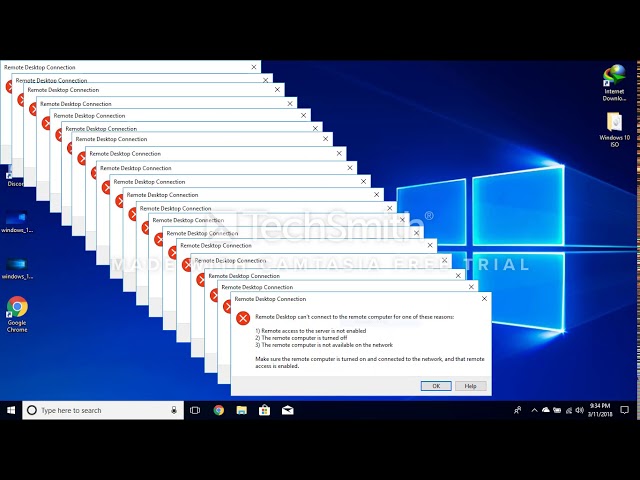Image resolution: width=640 pixels, height=480 pixels.
Task: Click OK in the Remote Desktop error dialog
Action: (436, 386)
